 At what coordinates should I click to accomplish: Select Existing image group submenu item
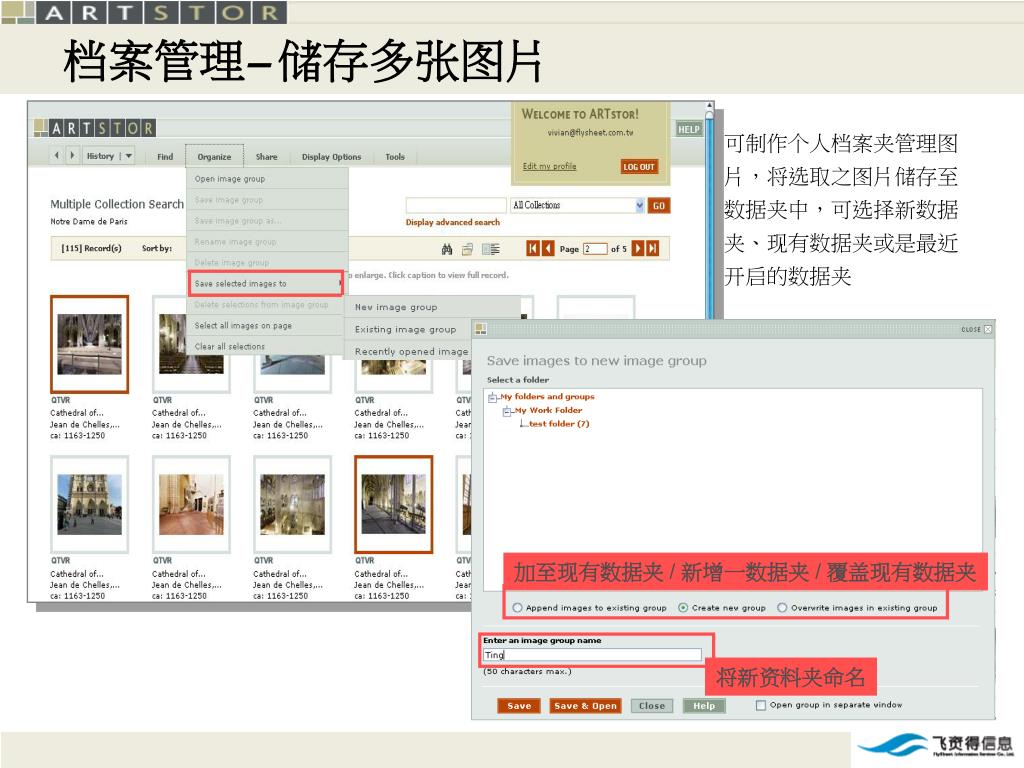point(406,329)
